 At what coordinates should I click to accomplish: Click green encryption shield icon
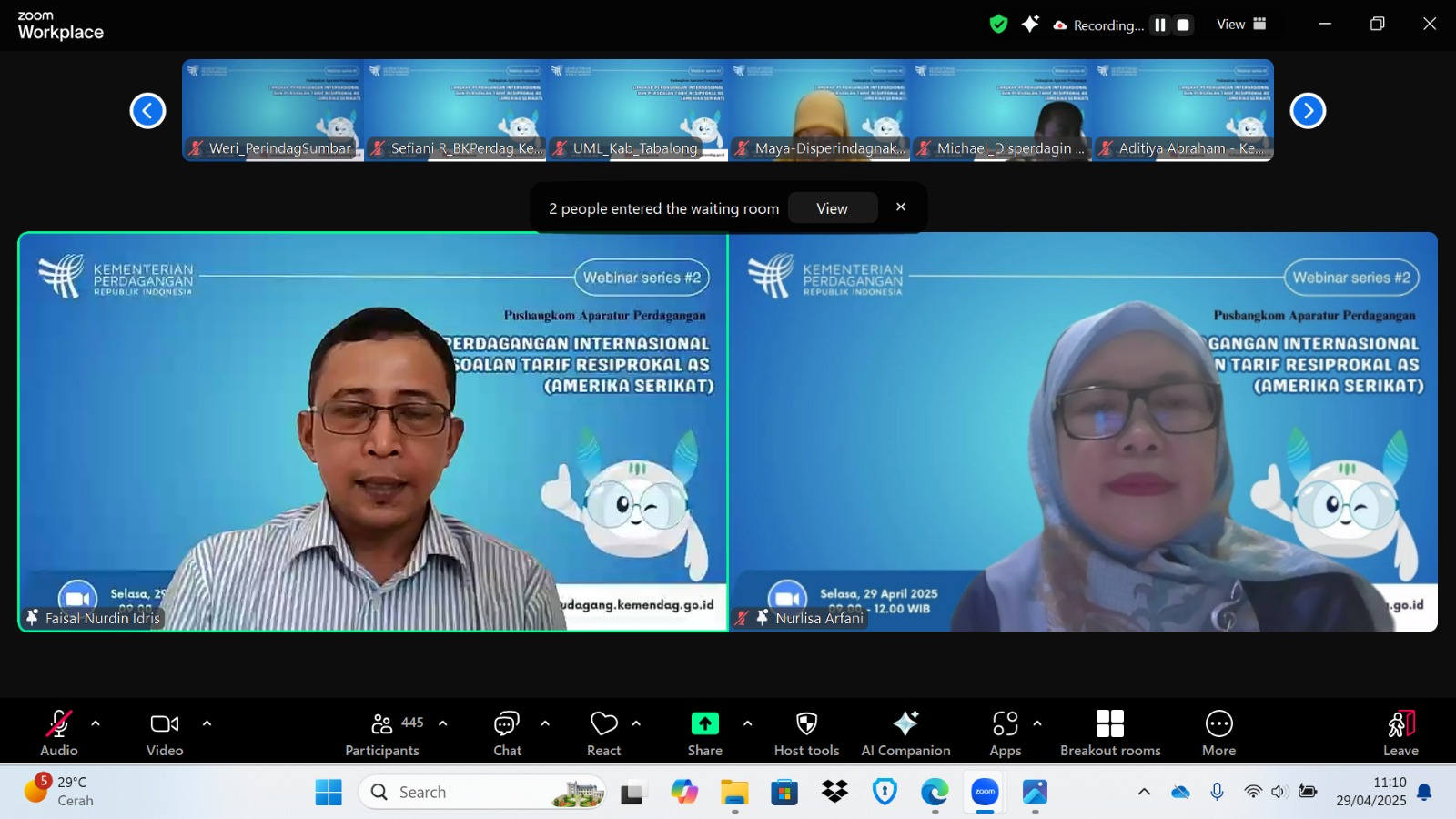coord(998,25)
